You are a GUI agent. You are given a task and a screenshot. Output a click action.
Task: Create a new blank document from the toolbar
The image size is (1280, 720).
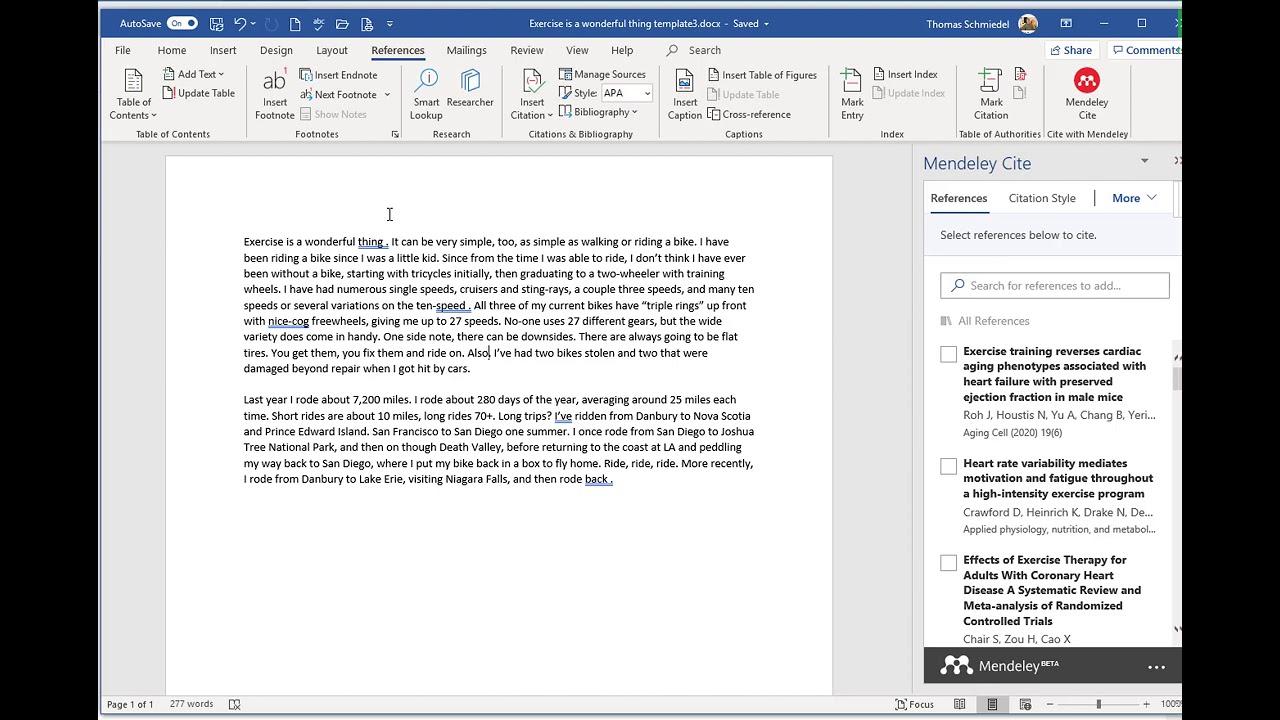295,23
